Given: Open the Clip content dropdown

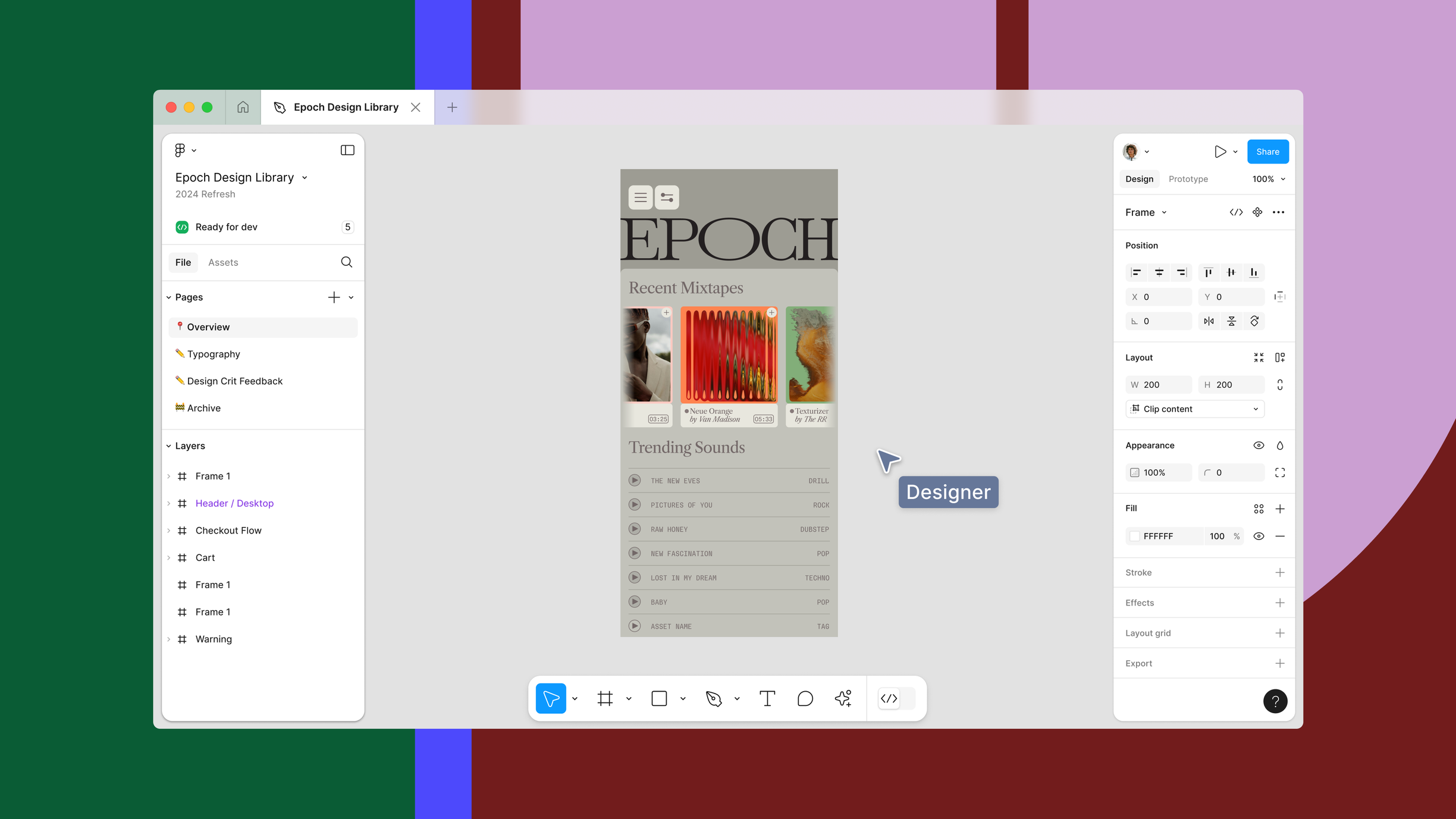Looking at the screenshot, I should pyautogui.click(x=1195, y=409).
